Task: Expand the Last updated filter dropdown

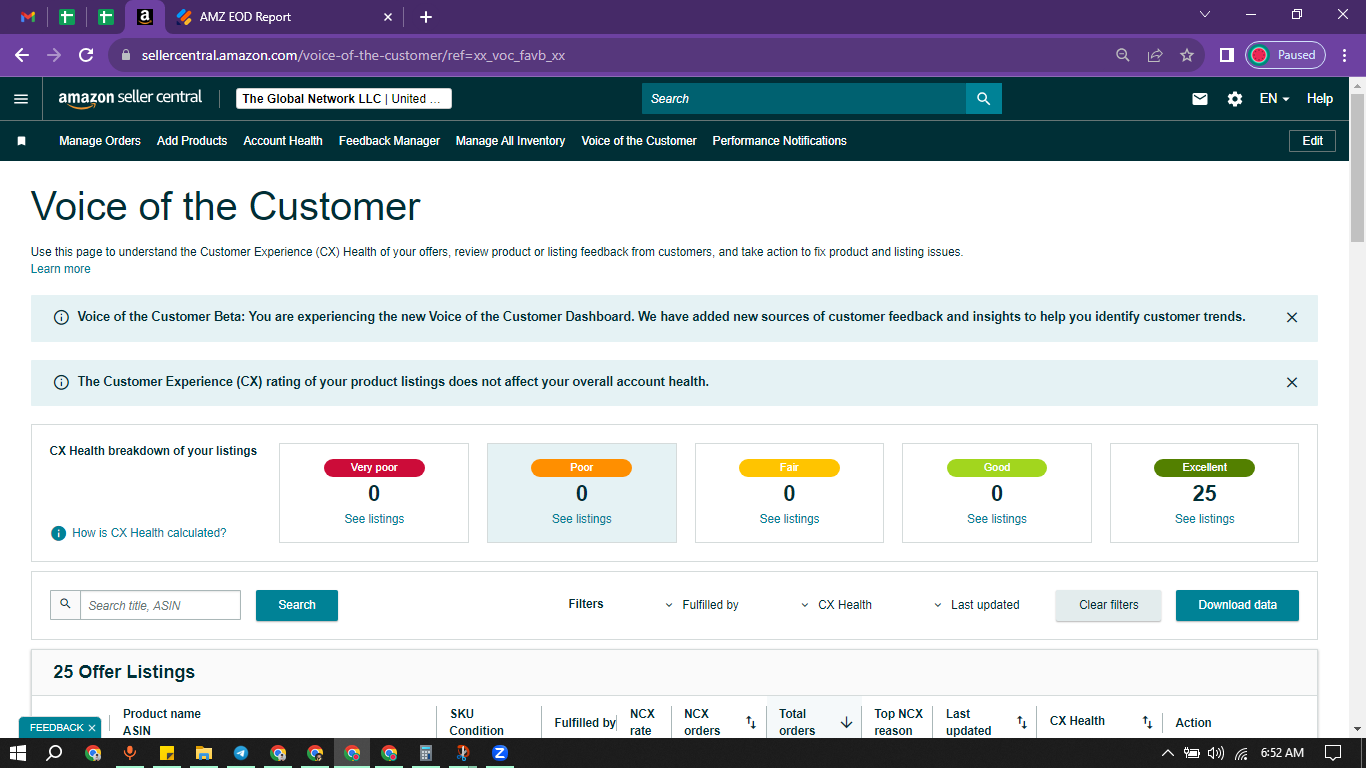Action: point(977,605)
